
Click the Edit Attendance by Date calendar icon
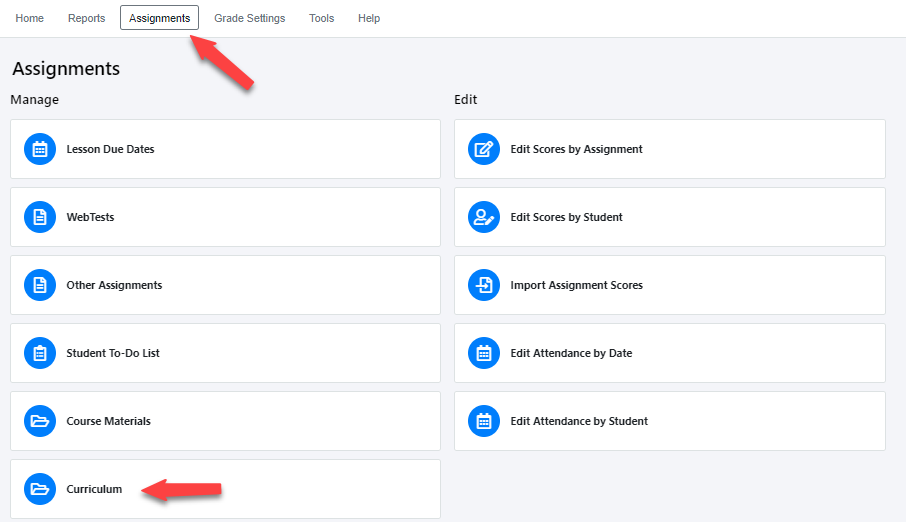[484, 353]
